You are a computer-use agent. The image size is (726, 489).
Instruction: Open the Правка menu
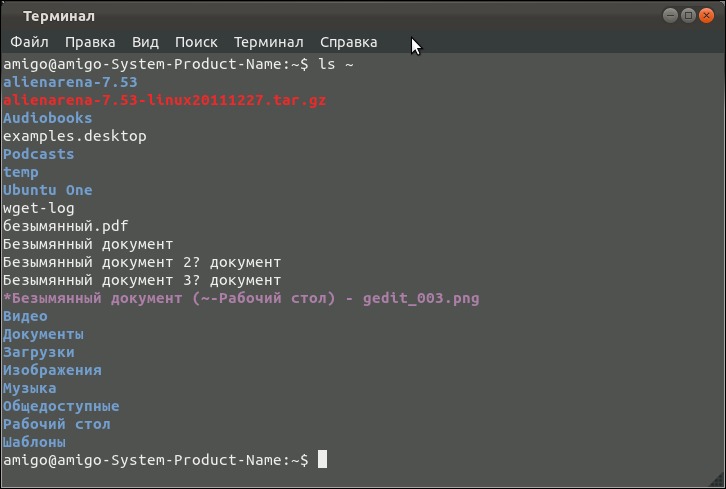[x=90, y=42]
